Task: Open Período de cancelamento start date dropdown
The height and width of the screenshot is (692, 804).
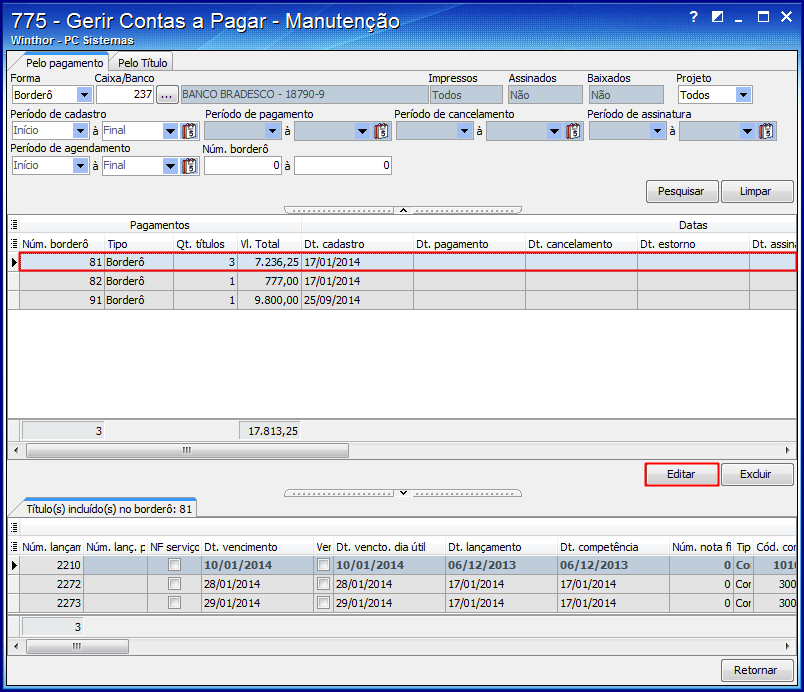Action: (x=464, y=131)
